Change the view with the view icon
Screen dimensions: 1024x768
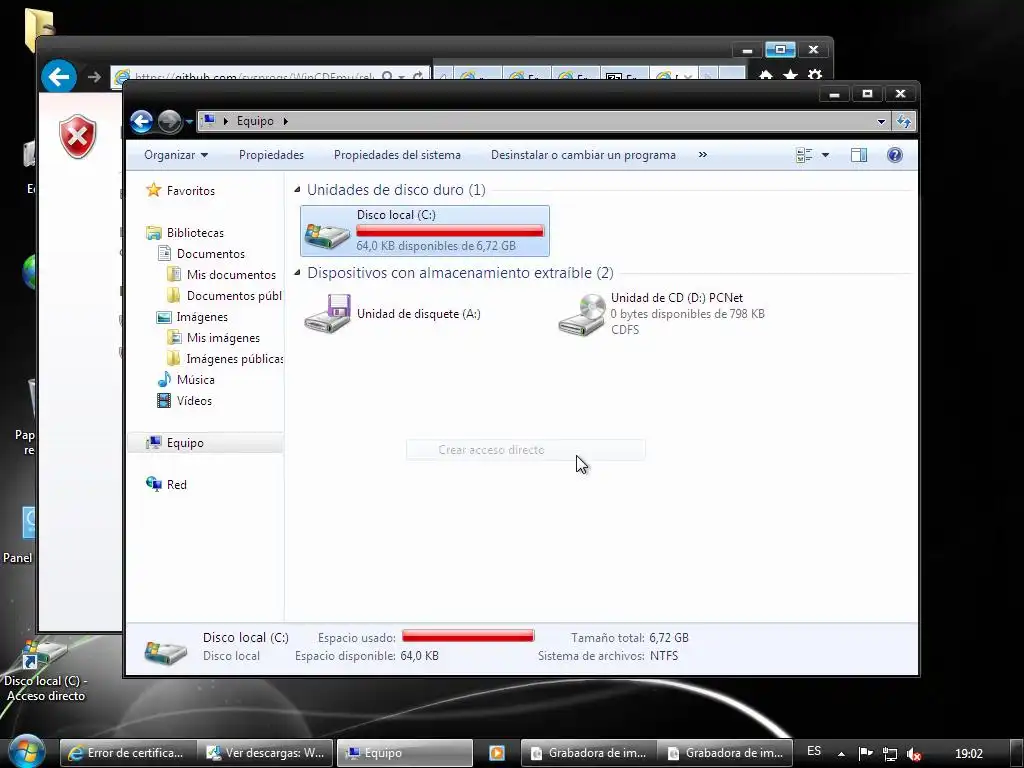804,155
